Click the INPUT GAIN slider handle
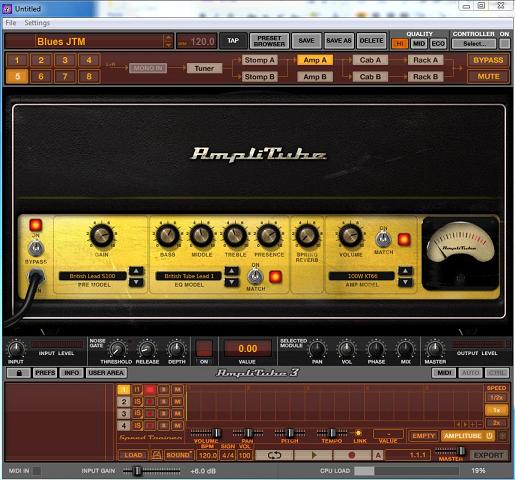Screen dimensions: 515x480 pos(137,471)
